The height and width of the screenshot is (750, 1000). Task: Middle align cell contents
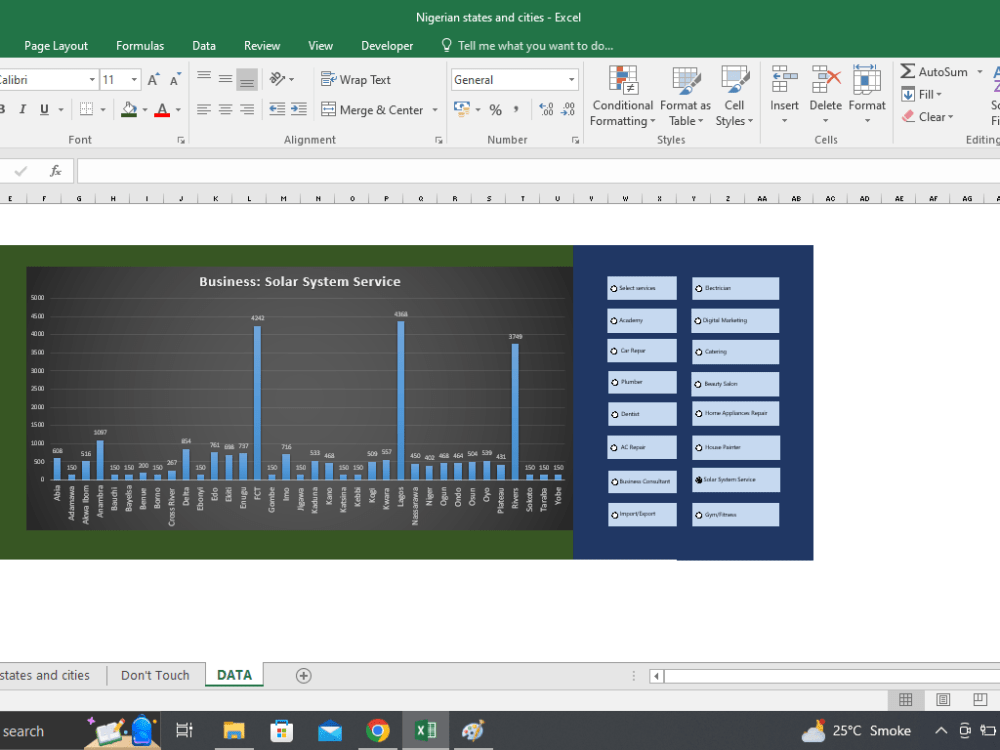(225, 79)
